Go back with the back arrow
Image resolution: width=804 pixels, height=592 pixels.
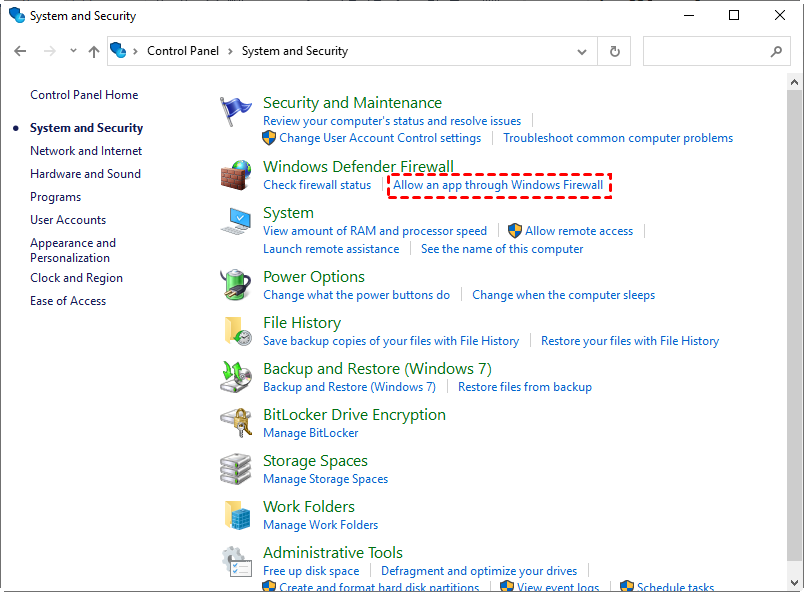coord(21,51)
